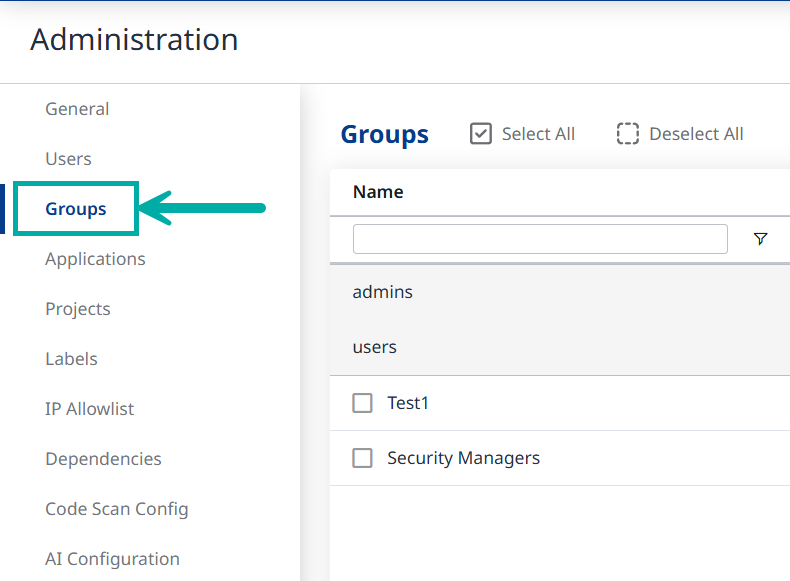Tick the Security Managers checkbox
Viewport: 790px width, 581px height.
point(362,458)
